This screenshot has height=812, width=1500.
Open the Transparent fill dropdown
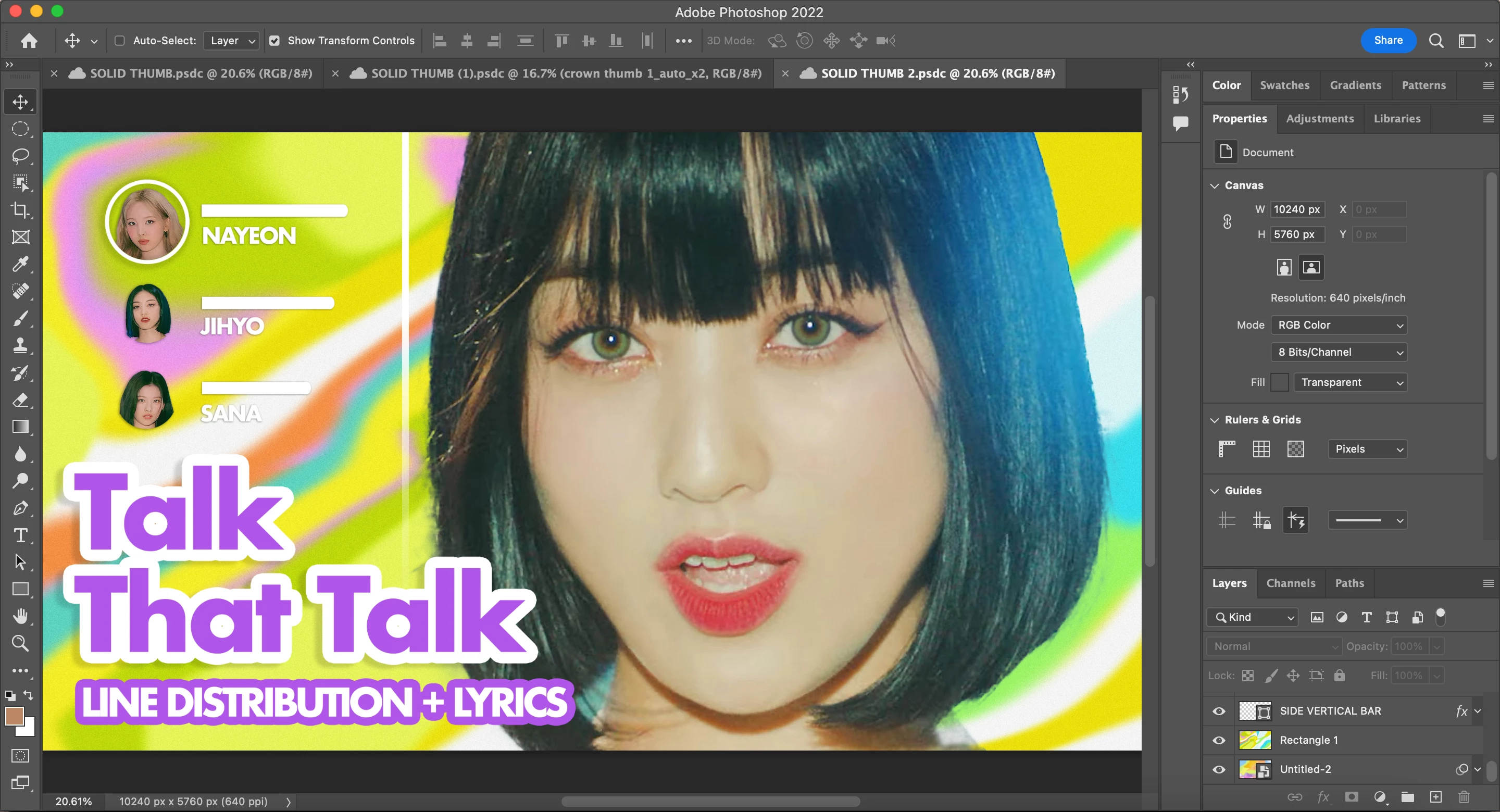pyautogui.click(x=1350, y=383)
